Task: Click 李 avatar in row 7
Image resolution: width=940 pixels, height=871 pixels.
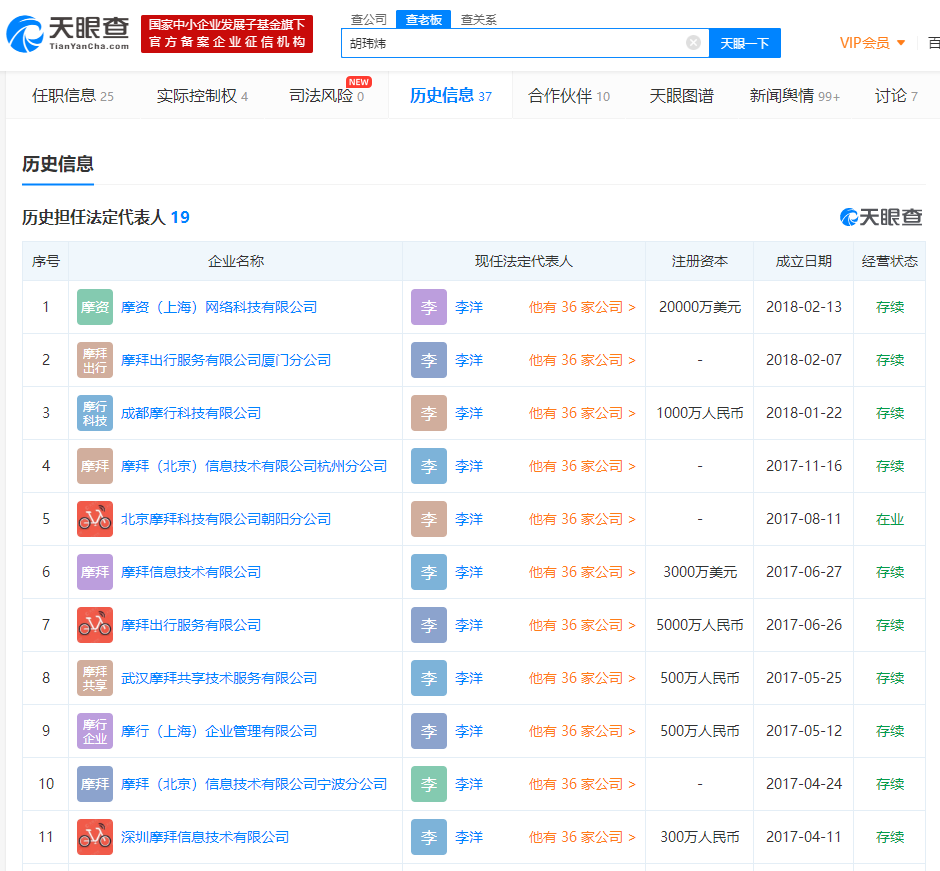Action: [x=429, y=625]
